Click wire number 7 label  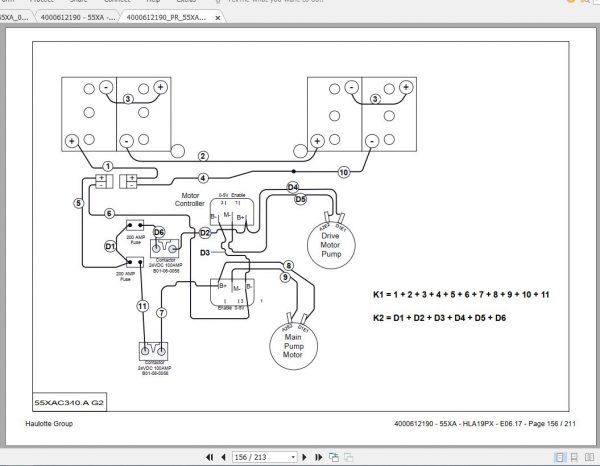161,313
